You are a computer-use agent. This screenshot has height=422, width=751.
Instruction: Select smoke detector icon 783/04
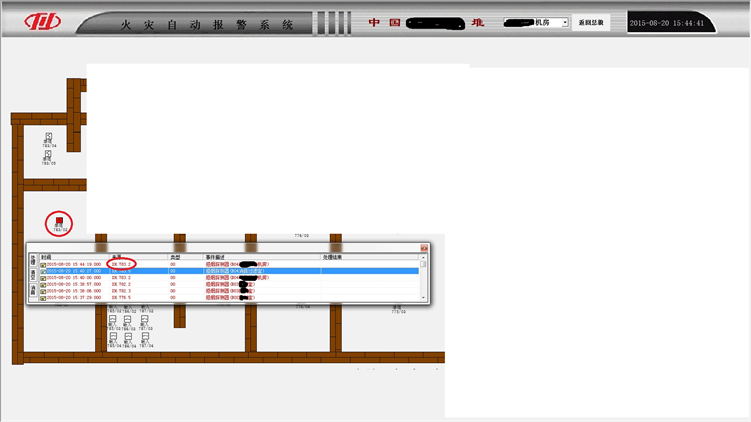click(x=48, y=137)
